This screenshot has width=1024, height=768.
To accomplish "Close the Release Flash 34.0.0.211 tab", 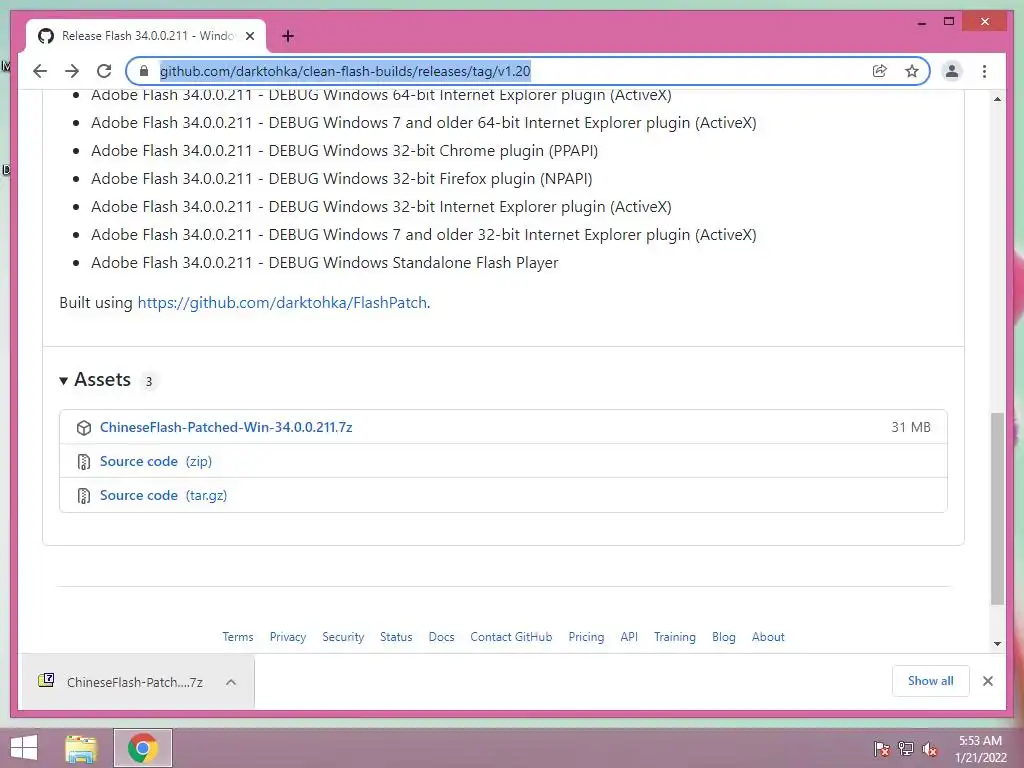I will (249, 36).
